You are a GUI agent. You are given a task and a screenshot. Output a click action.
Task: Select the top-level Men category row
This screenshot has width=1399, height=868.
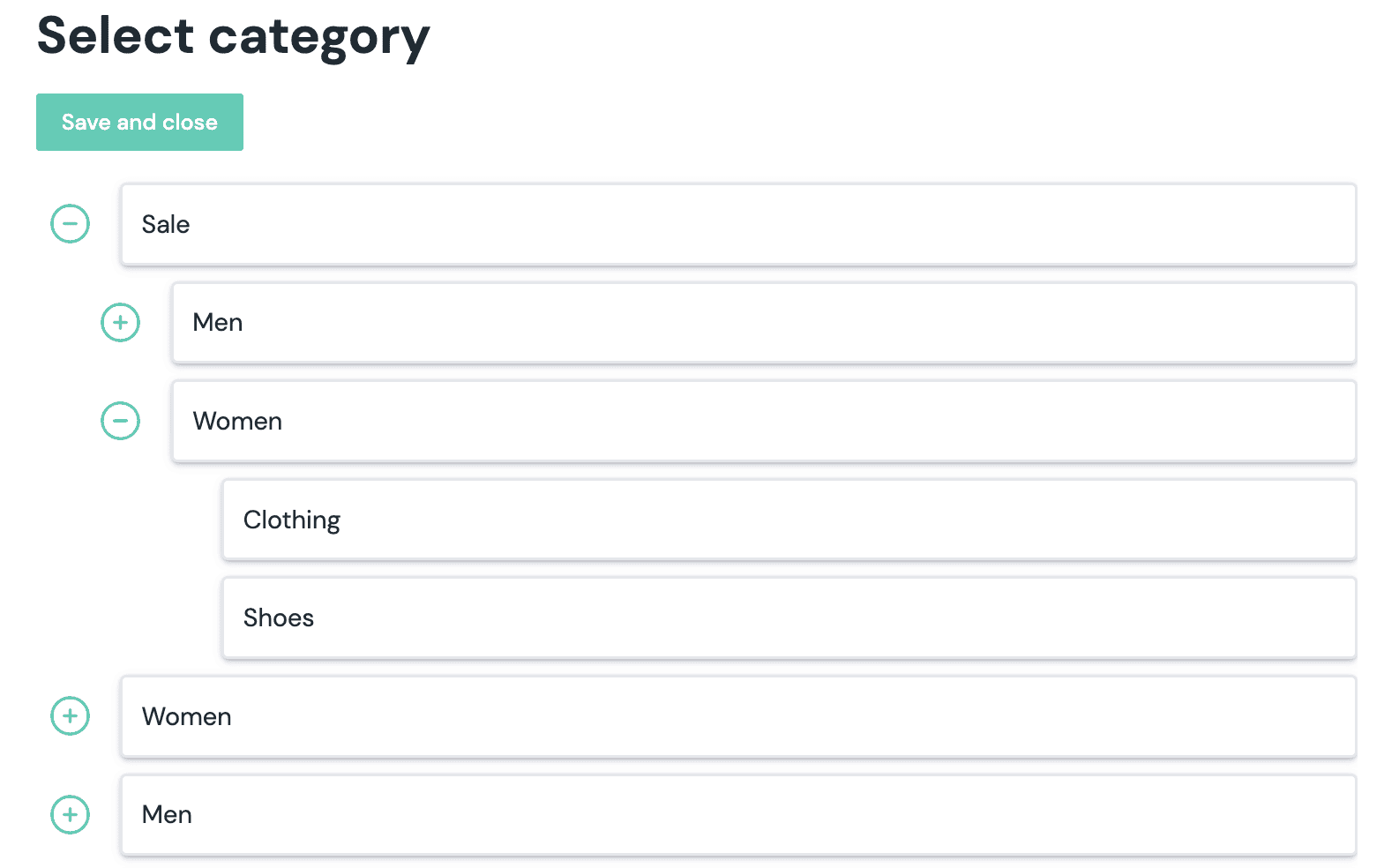(x=737, y=815)
